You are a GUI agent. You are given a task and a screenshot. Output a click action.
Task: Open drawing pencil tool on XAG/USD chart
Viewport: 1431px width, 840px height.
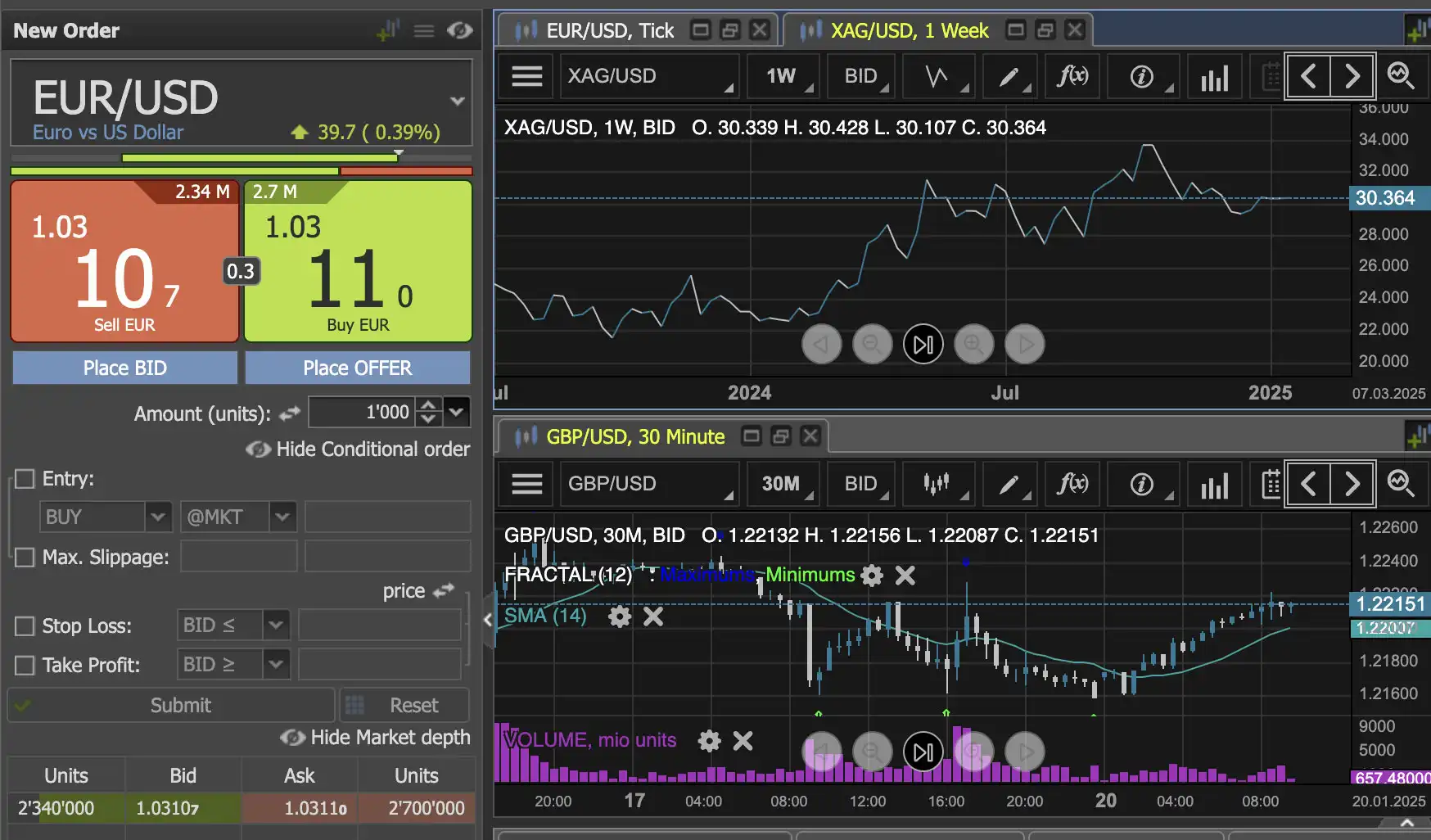(1009, 76)
